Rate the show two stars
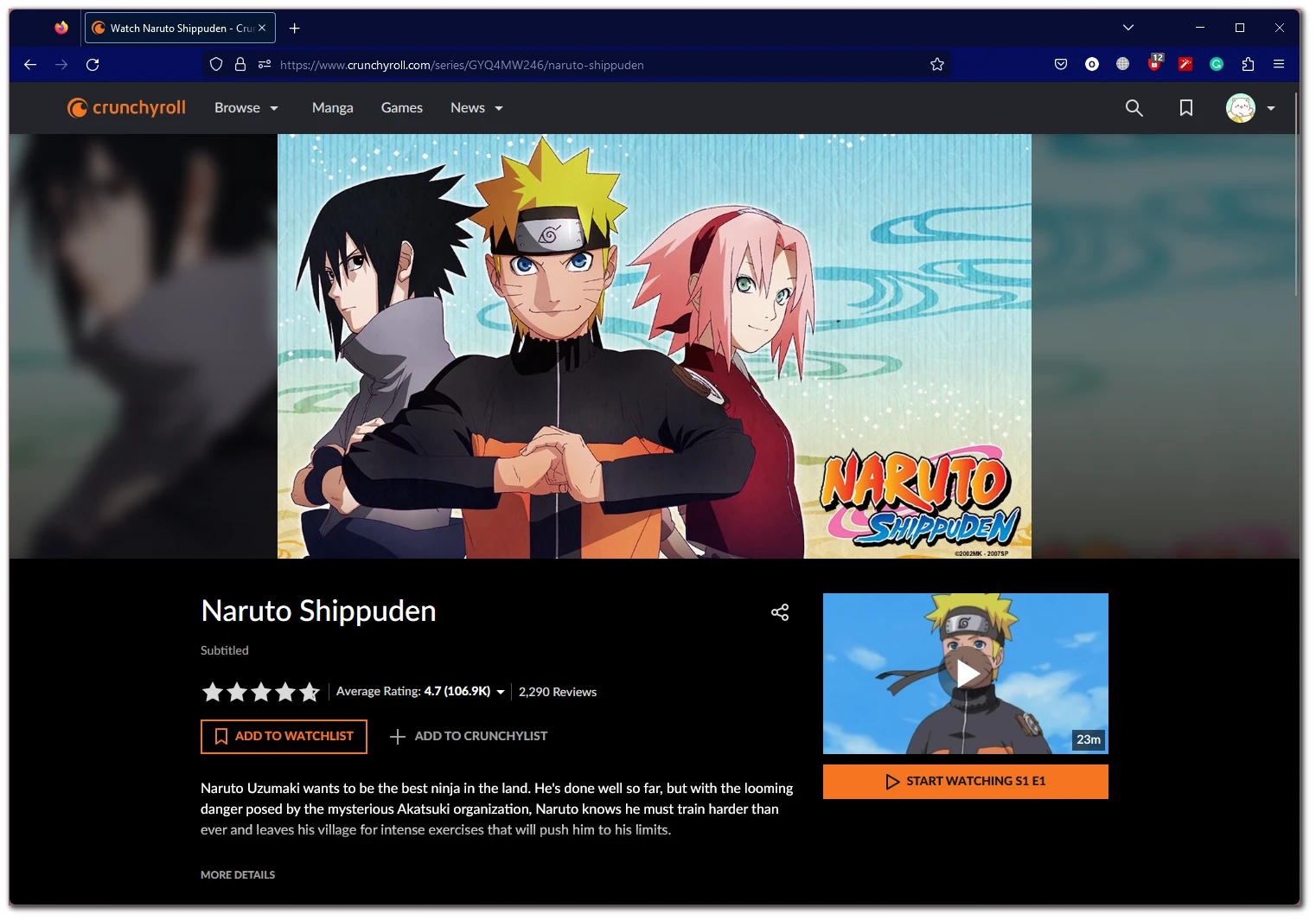 point(237,692)
